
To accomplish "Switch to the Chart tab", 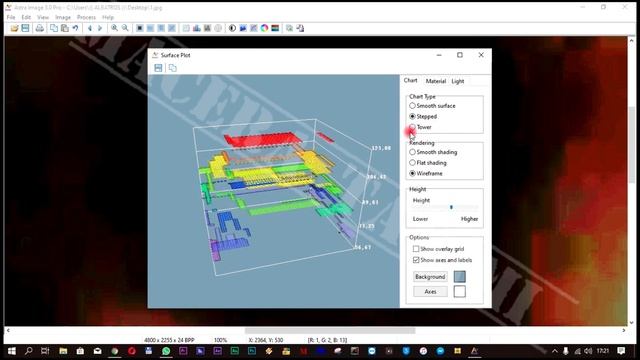I will click(x=411, y=80).
